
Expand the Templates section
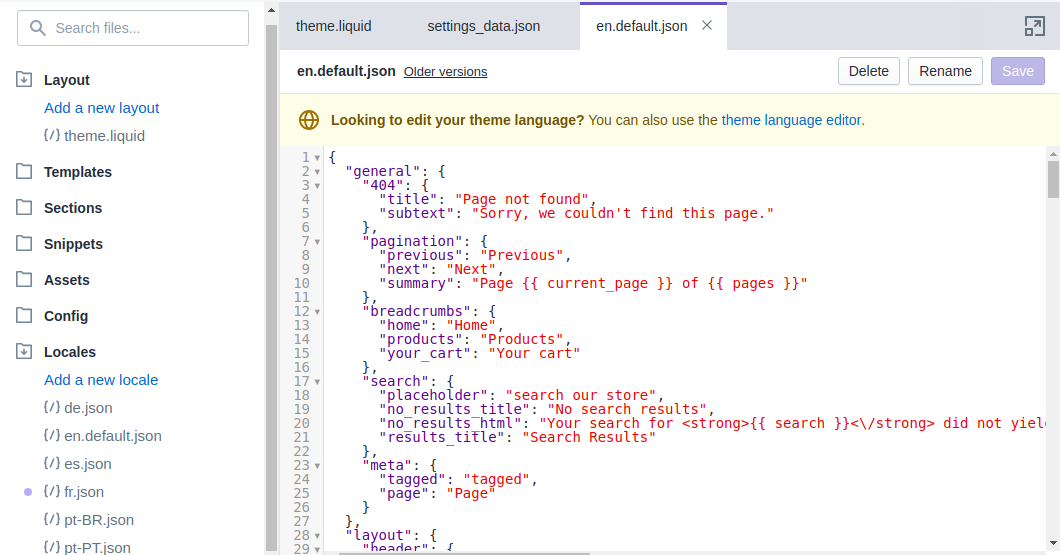coord(78,172)
